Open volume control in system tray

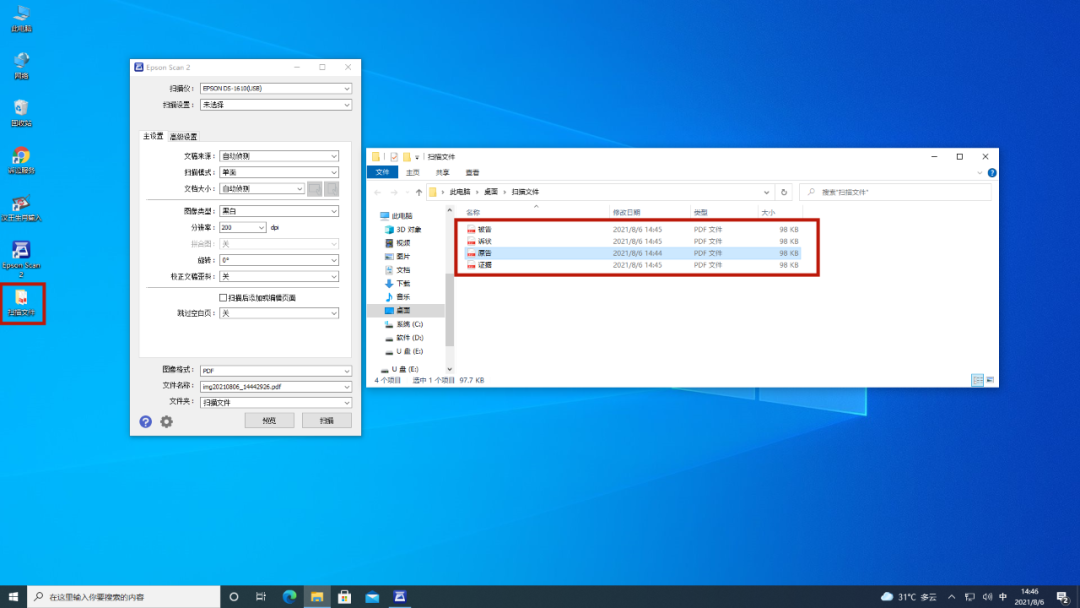(x=987, y=597)
